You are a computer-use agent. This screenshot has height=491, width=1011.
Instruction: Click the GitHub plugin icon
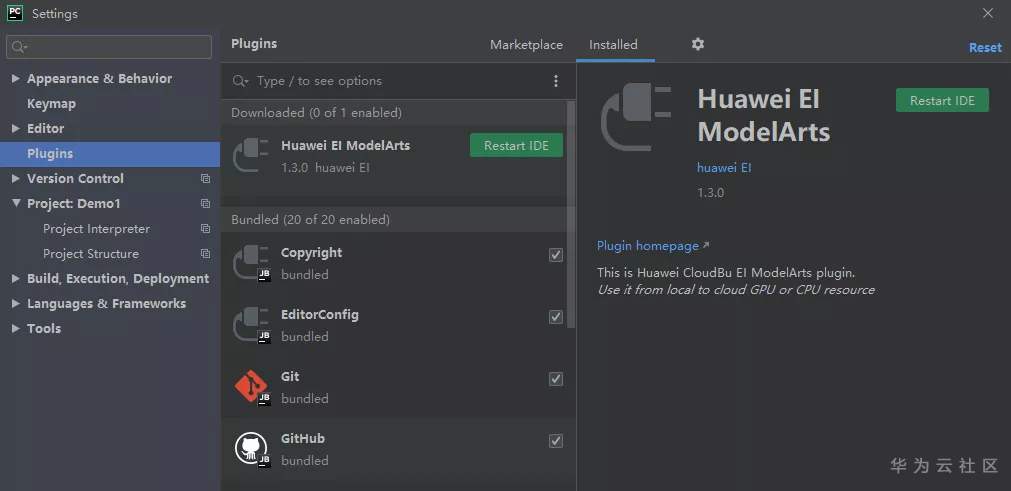tap(251, 449)
